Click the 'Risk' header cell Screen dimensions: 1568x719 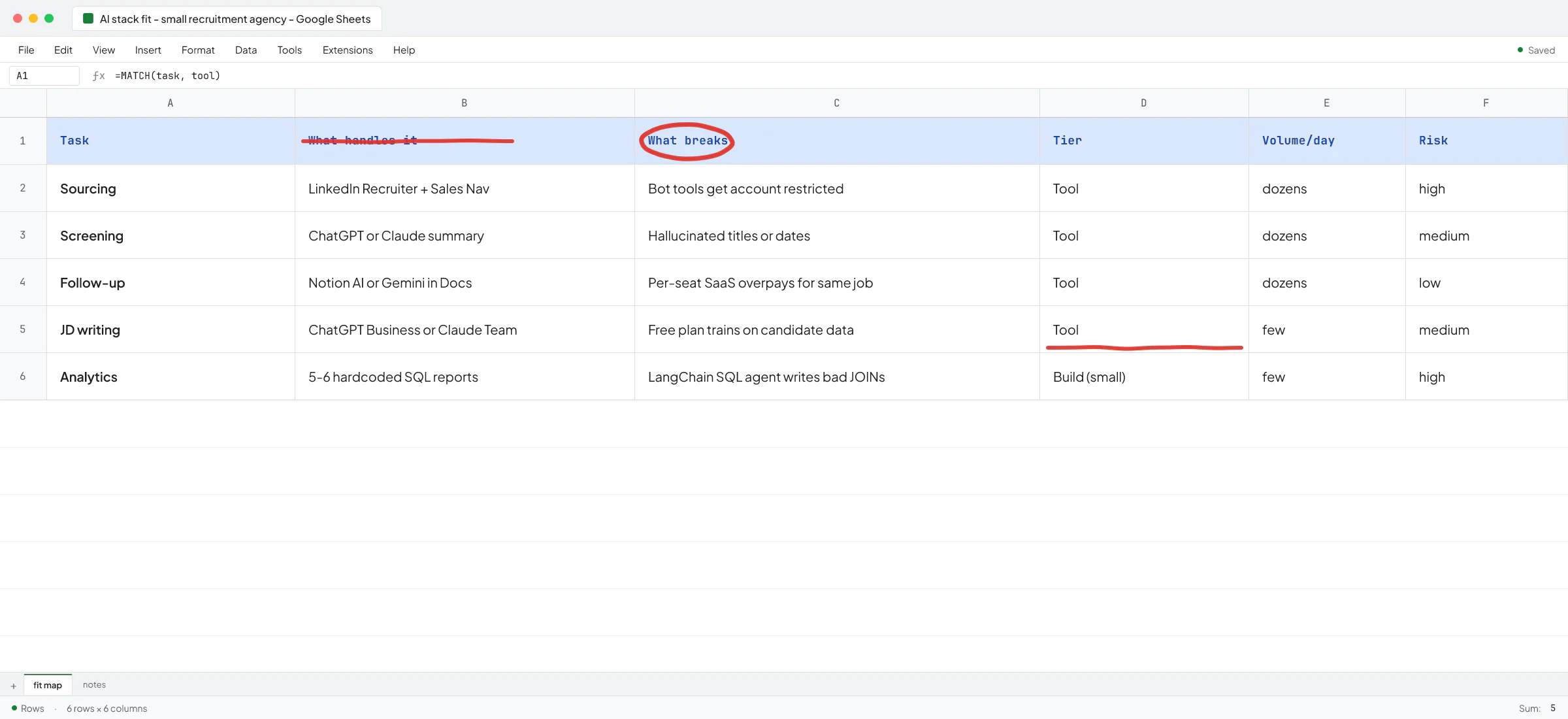click(1486, 141)
